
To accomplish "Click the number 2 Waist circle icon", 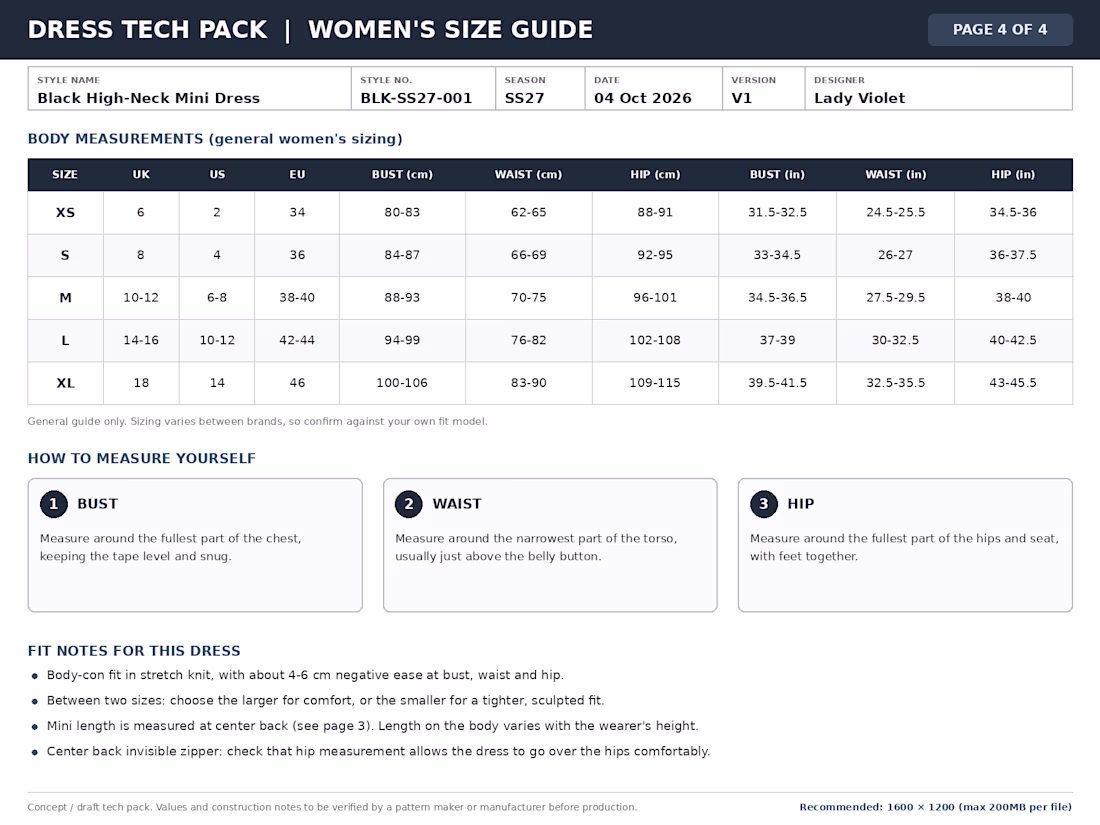I will [x=409, y=504].
